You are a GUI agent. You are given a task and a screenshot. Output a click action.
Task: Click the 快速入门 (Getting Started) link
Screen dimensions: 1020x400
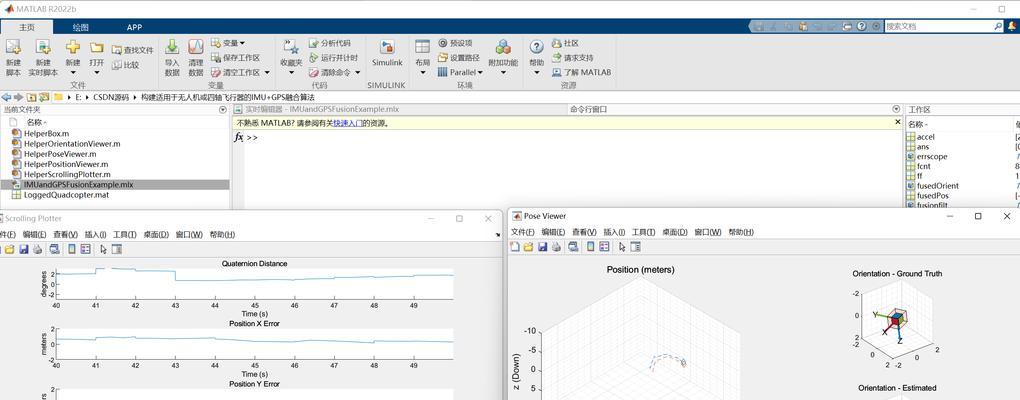348,123
